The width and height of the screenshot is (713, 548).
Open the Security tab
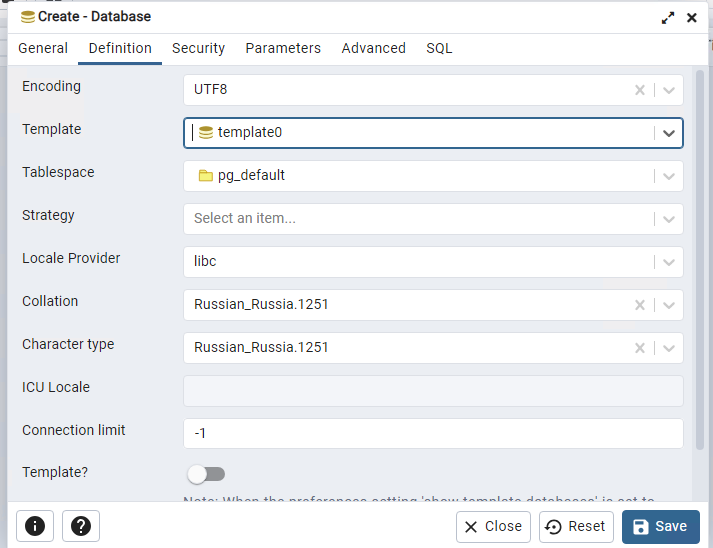click(x=198, y=48)
